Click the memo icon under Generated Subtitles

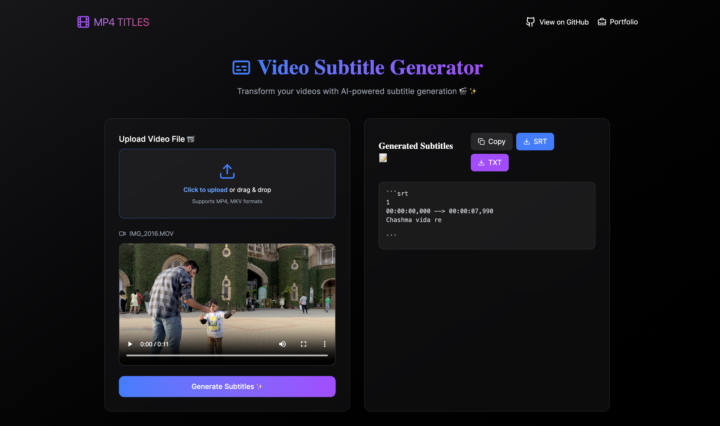(383, 158)
